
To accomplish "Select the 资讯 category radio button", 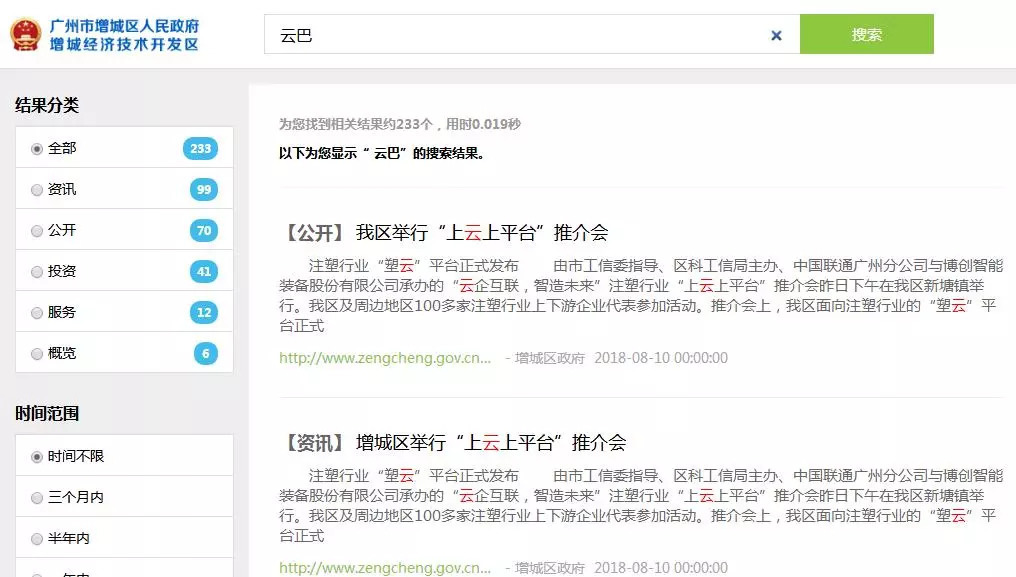I will click(37, 189).
